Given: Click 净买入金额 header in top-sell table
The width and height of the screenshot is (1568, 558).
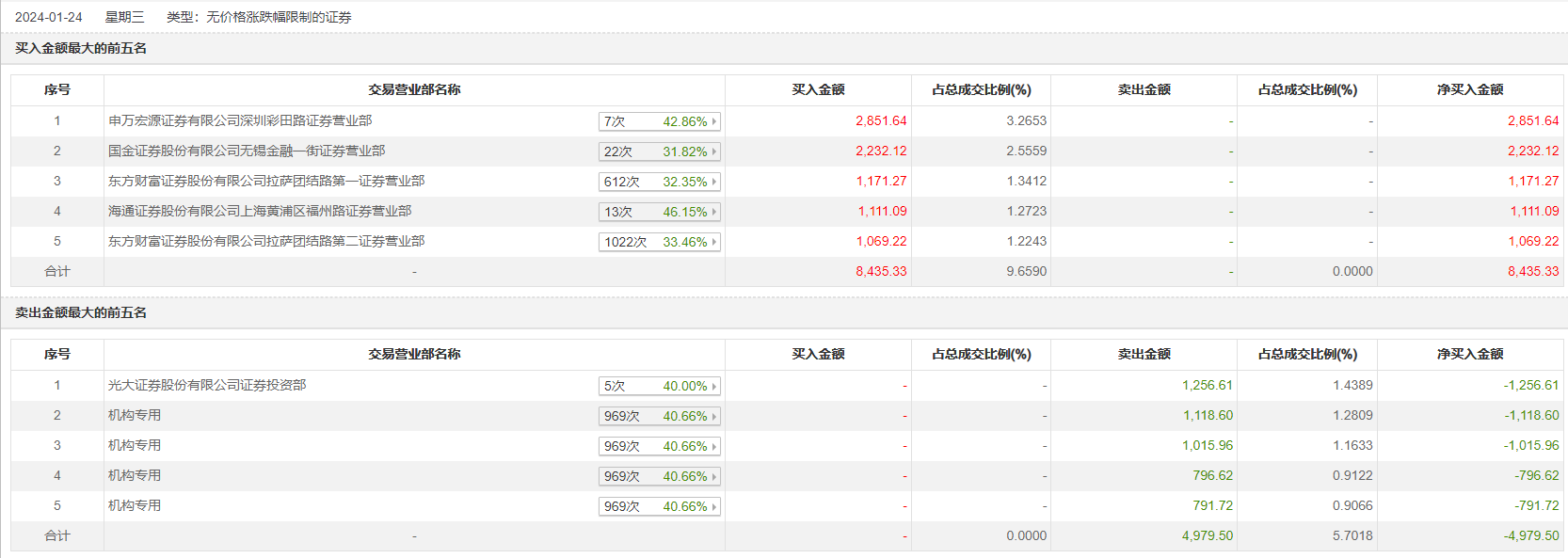Looking at the screenshot, I should tap(1470, 354).
